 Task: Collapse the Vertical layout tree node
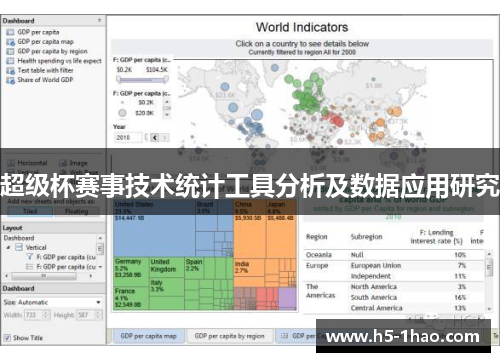8,247
